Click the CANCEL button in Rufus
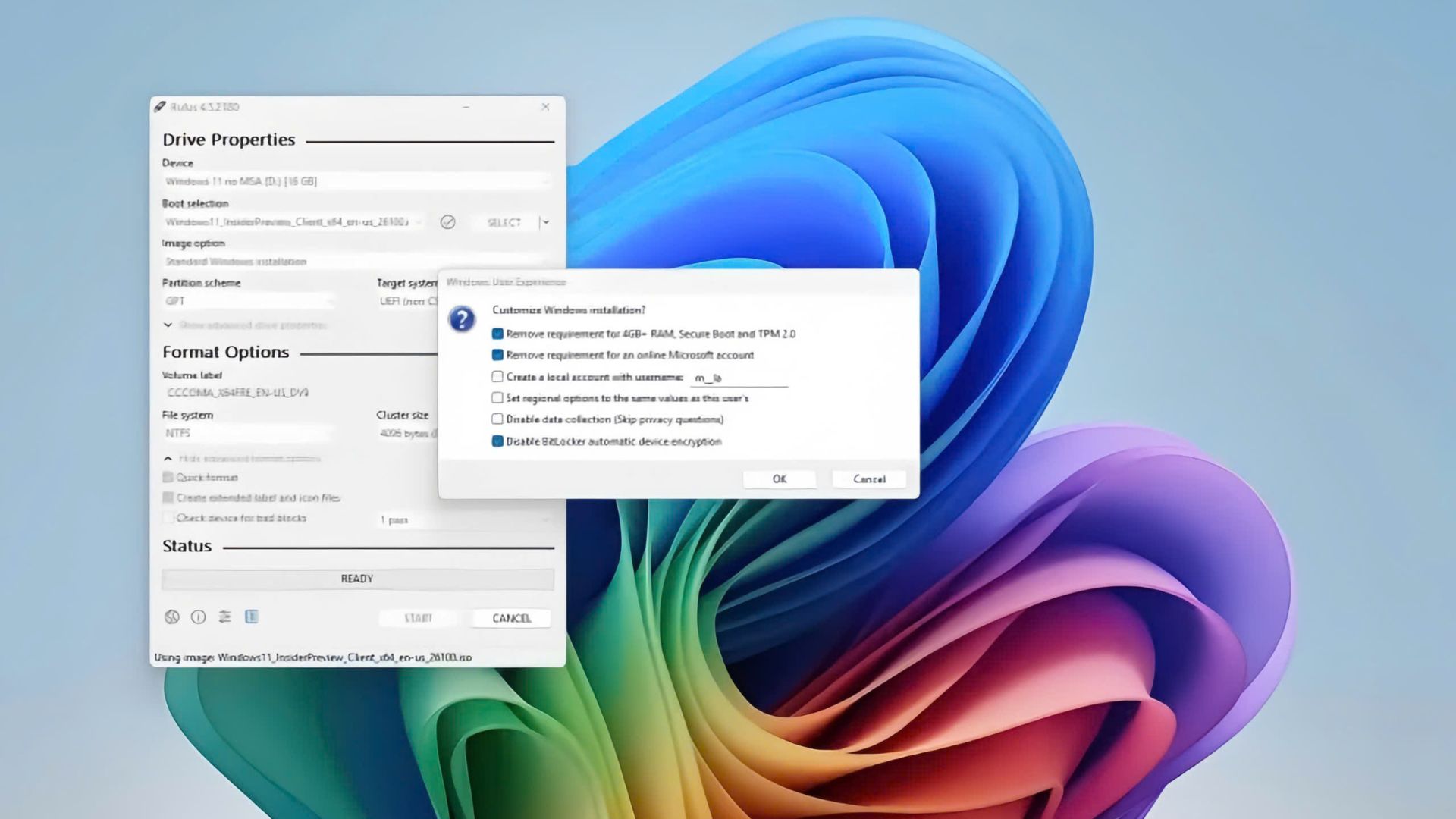Screen dimensions: 1456x819 512,618
